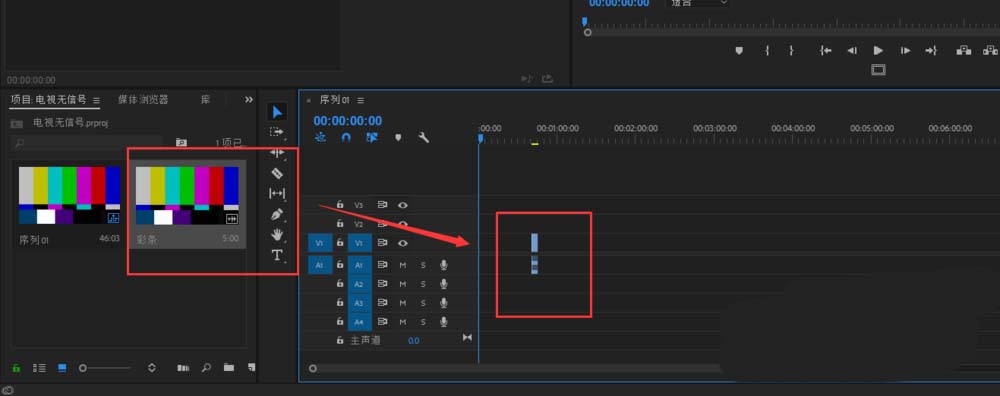This screenshot has height=396, width=1000.
Task: Open 序列01 timeline panel menu
Action: click(360, 100)
